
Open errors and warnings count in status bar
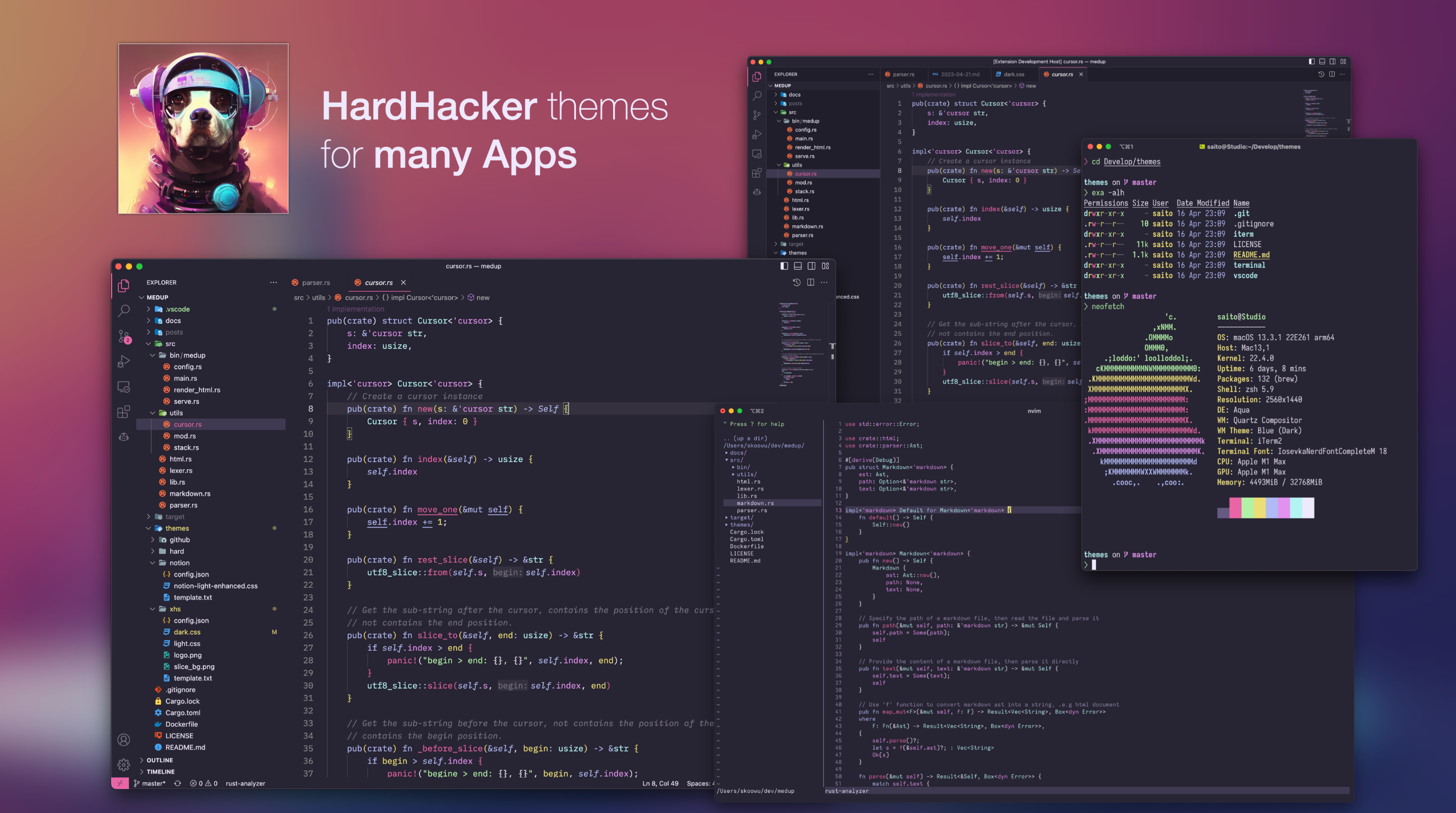(x=204, y=783)
